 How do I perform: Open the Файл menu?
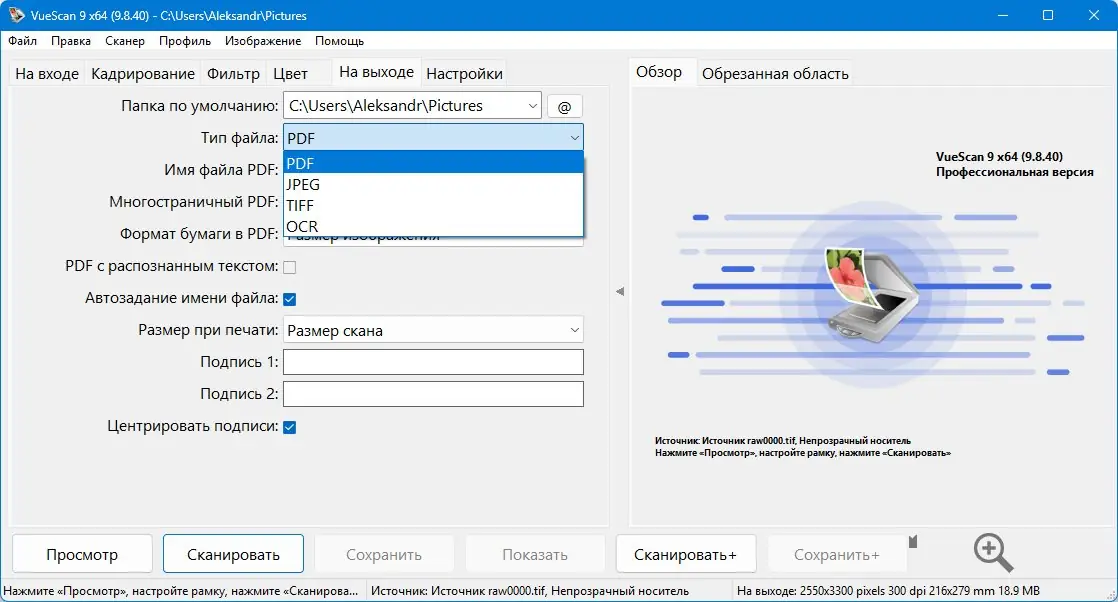[x=23, y=41]
